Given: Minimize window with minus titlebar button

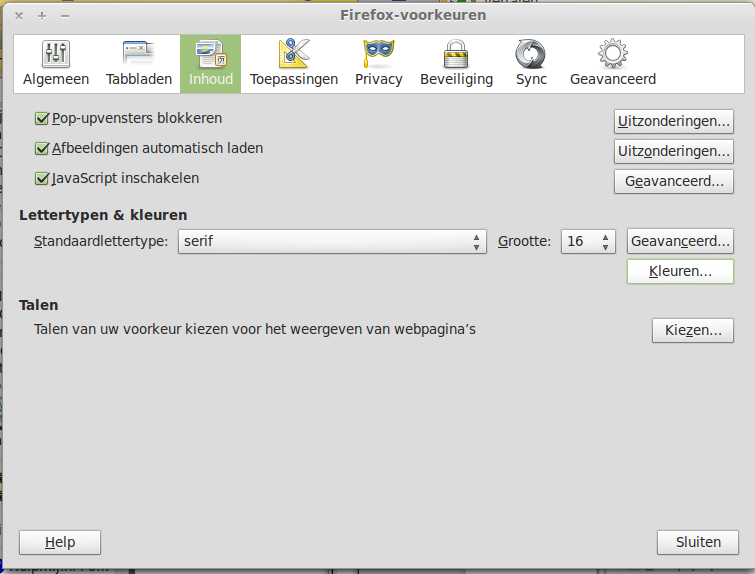Looking at the screenshot, I should [65, 16].
